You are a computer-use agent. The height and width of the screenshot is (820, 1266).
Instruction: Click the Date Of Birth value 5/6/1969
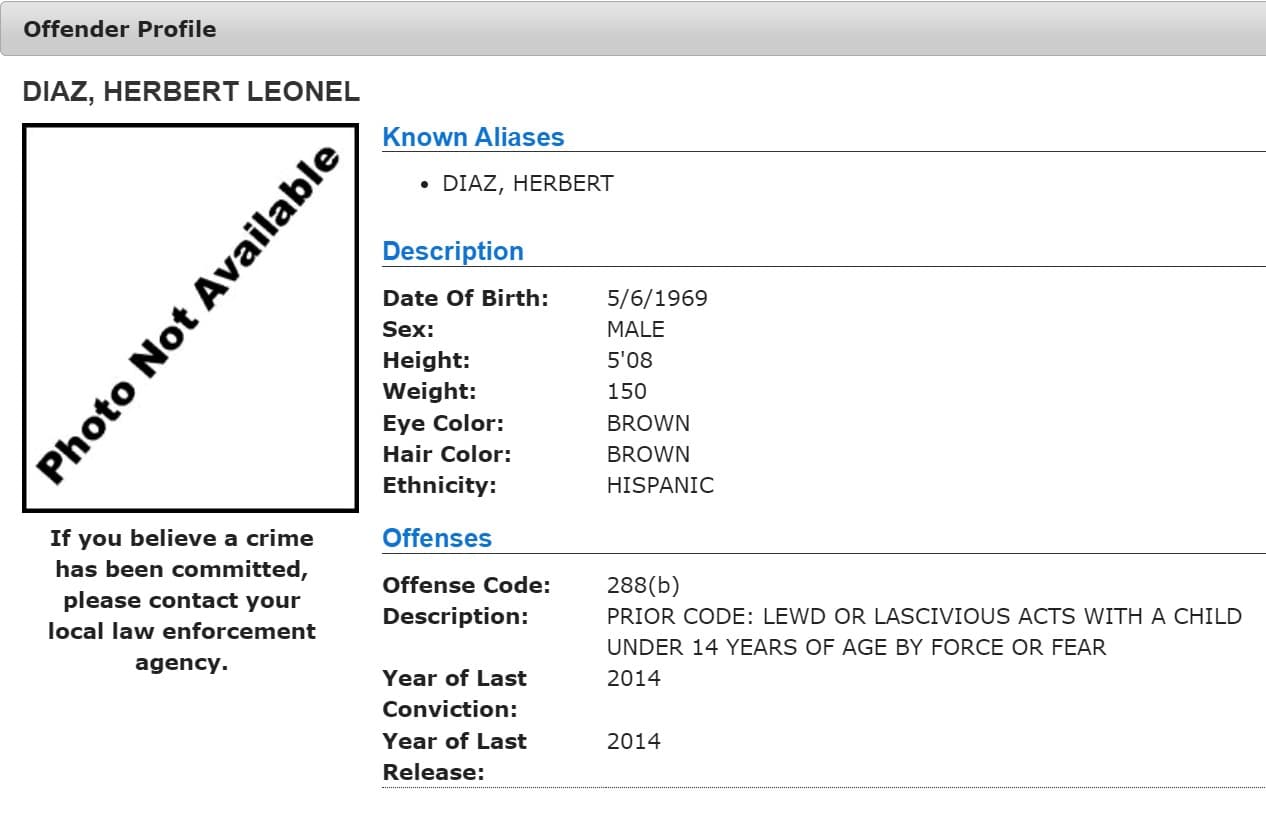pyautogui.click(x=658, y=297)
